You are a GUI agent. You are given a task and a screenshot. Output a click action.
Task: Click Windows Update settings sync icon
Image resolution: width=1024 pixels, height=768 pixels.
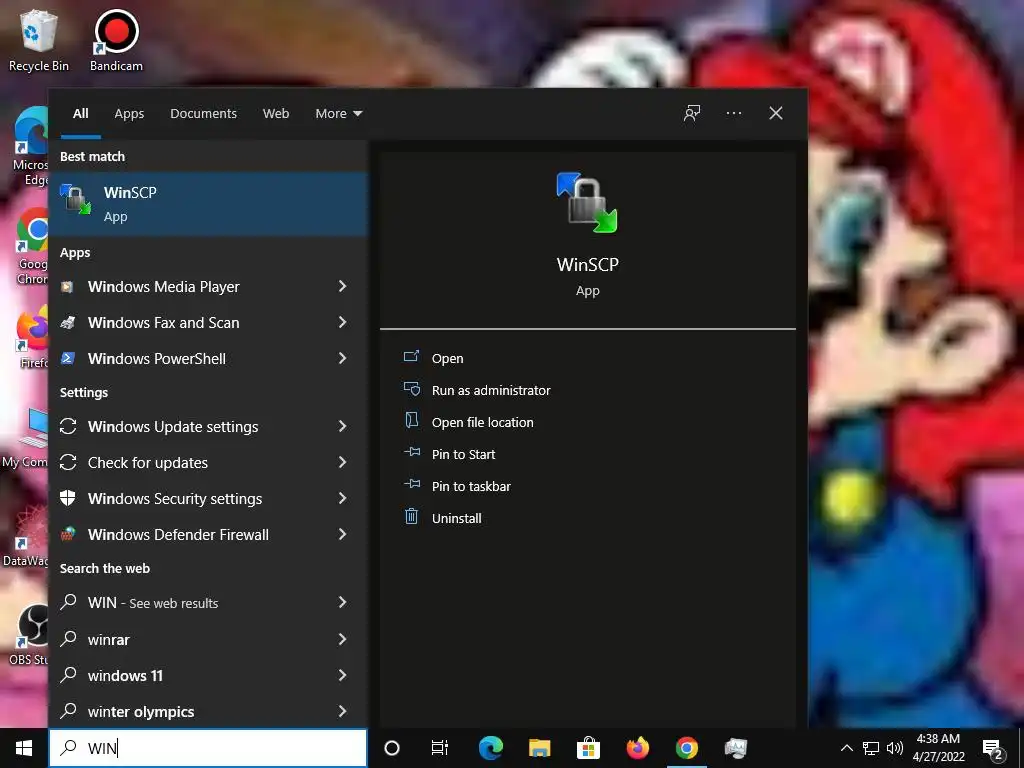pyautogui.click(x=68, y=426)
